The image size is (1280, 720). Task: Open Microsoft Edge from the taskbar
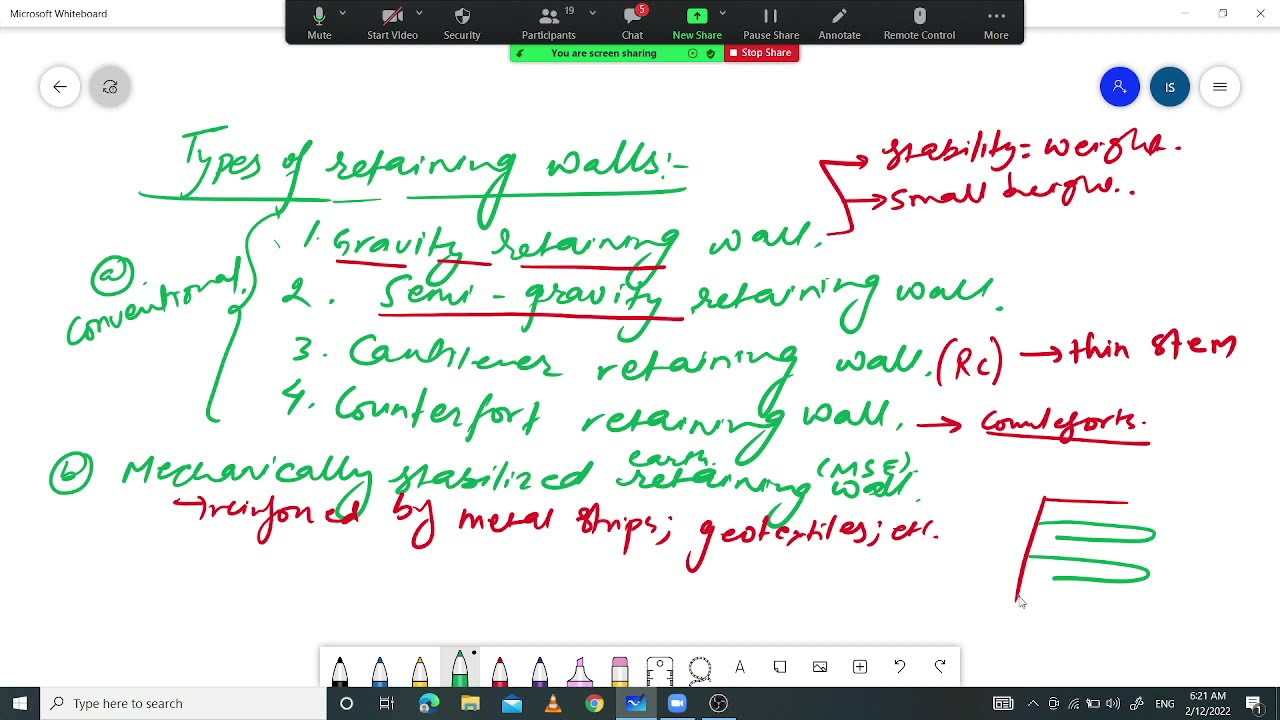pos(429,703)
